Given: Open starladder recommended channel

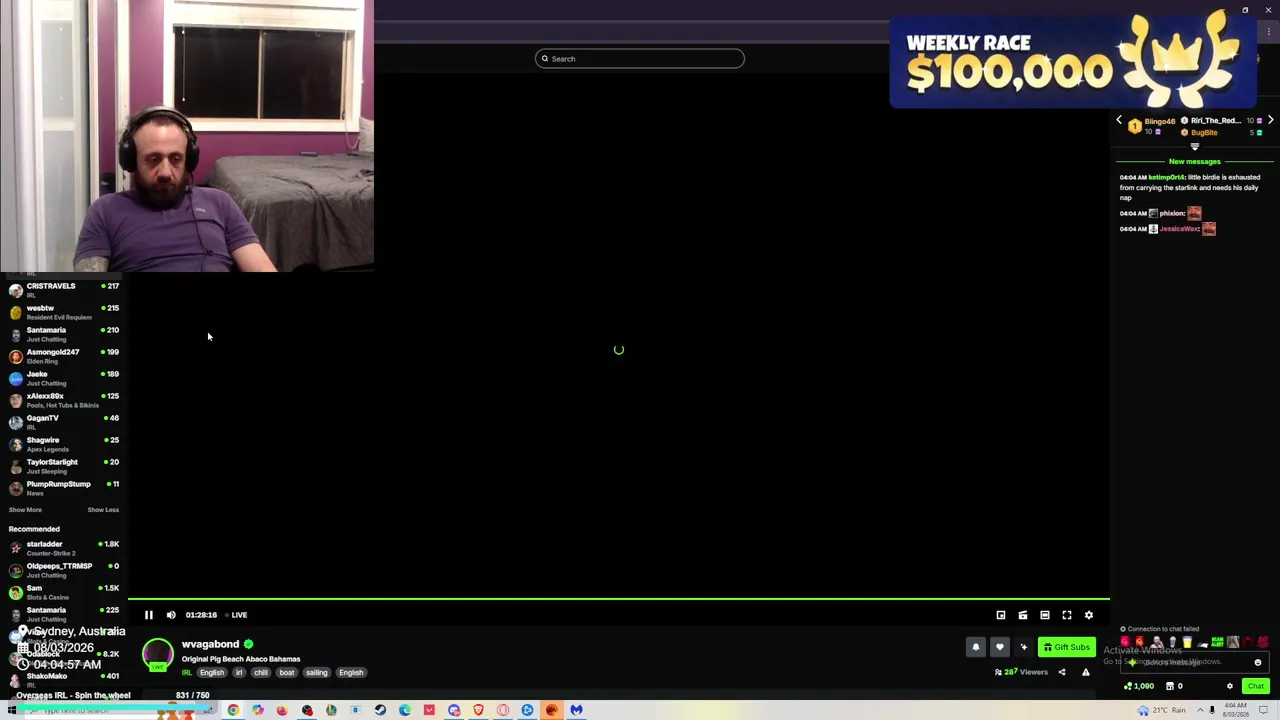Looking at the screenshot, I should pos(64,548).
